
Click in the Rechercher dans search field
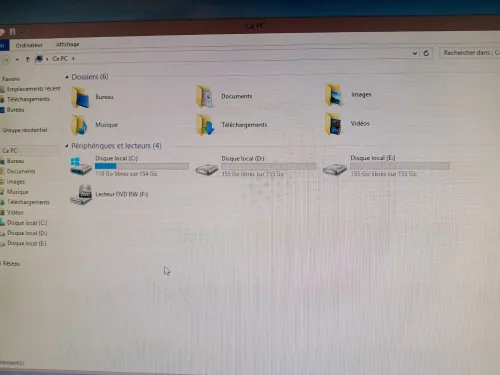471,52
